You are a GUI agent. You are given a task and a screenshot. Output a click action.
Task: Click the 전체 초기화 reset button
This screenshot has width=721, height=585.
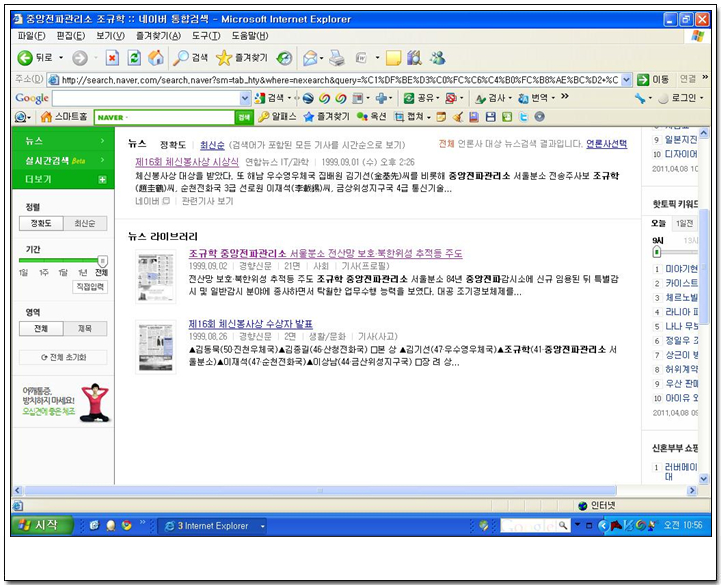coord(63,357)
